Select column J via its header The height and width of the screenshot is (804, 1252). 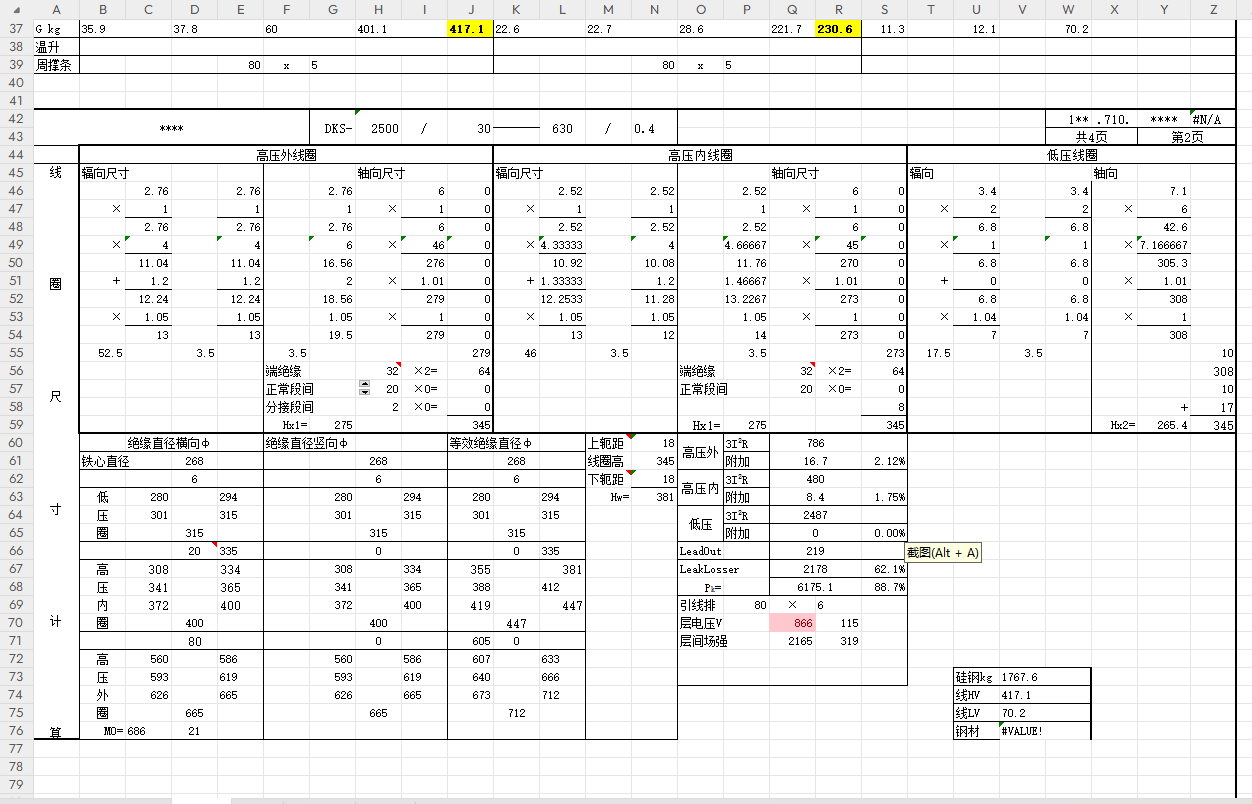pyautogui.click(x=469, y=9)
